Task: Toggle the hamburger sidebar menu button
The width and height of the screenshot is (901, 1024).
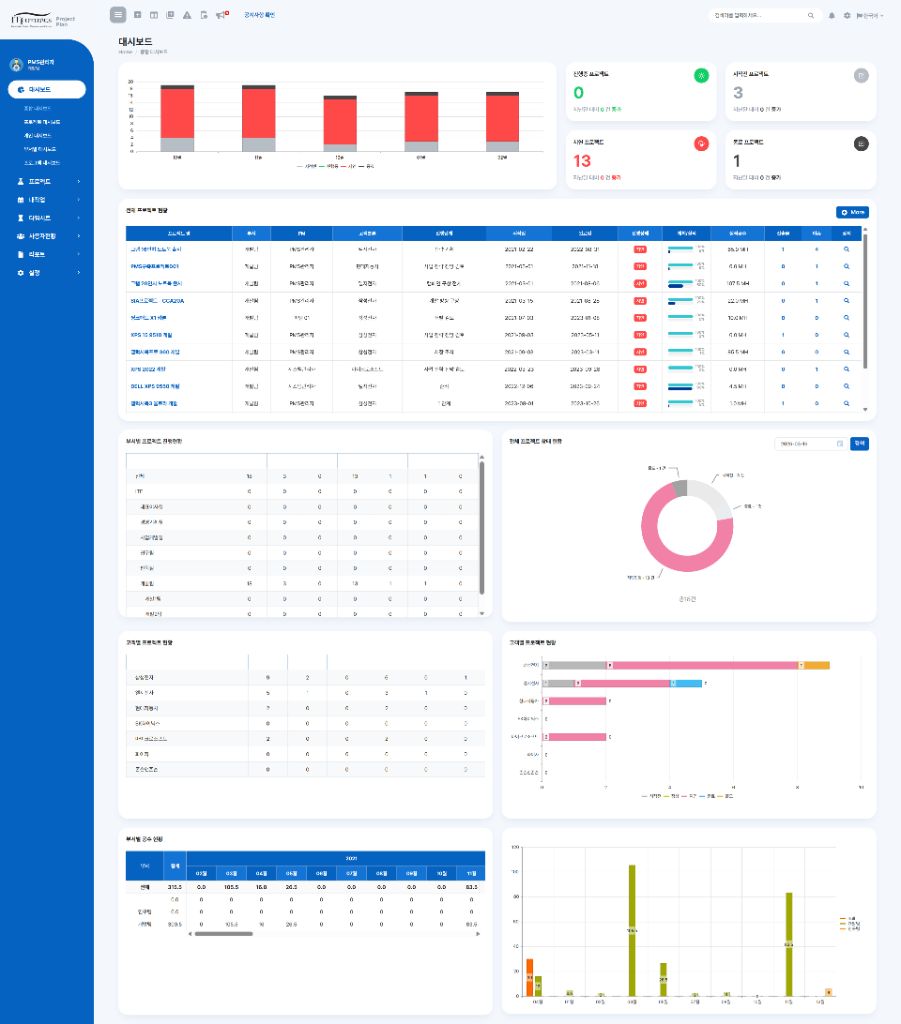Action: pyautogui.click(x=118, y=14)
